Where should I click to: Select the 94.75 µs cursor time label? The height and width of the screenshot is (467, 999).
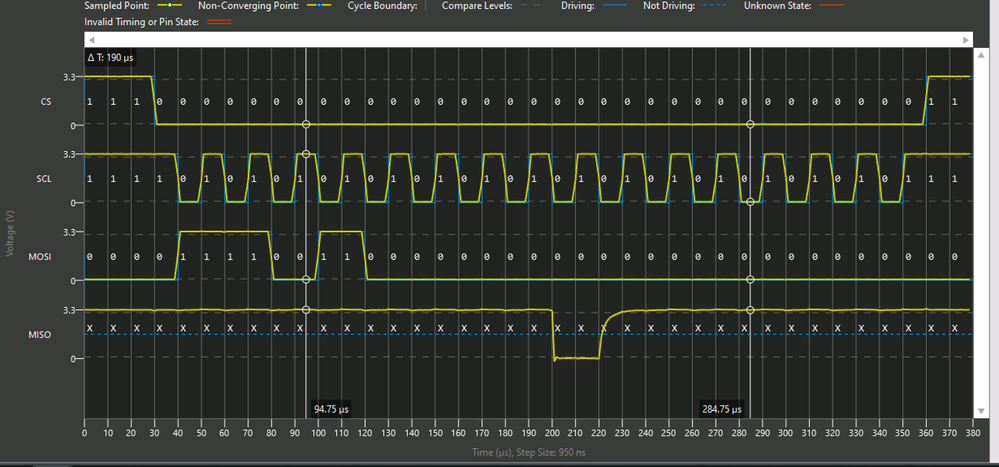(x=331, y=408)
